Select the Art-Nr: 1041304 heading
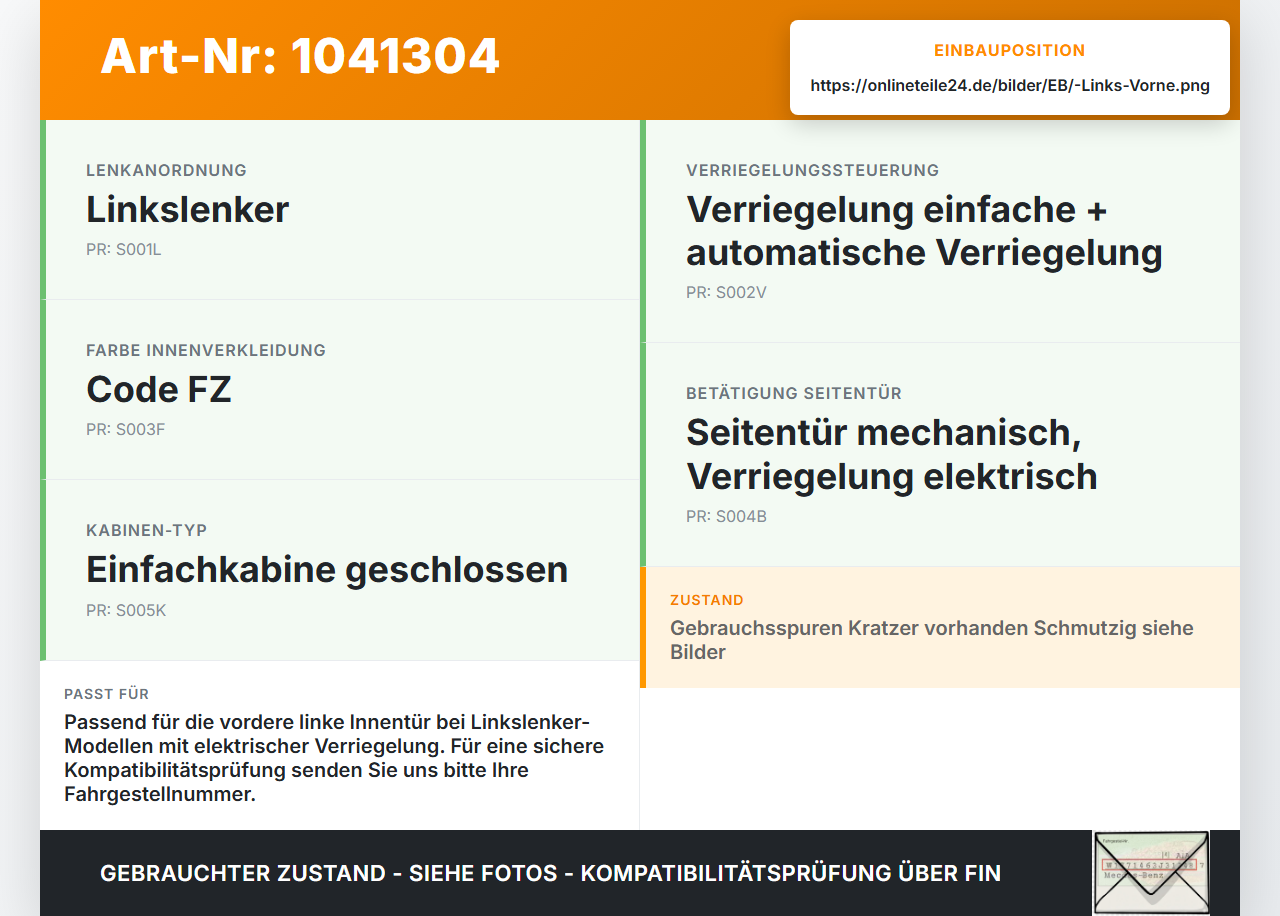Viewport: 1280px width, 916px height. pos(300,56)
